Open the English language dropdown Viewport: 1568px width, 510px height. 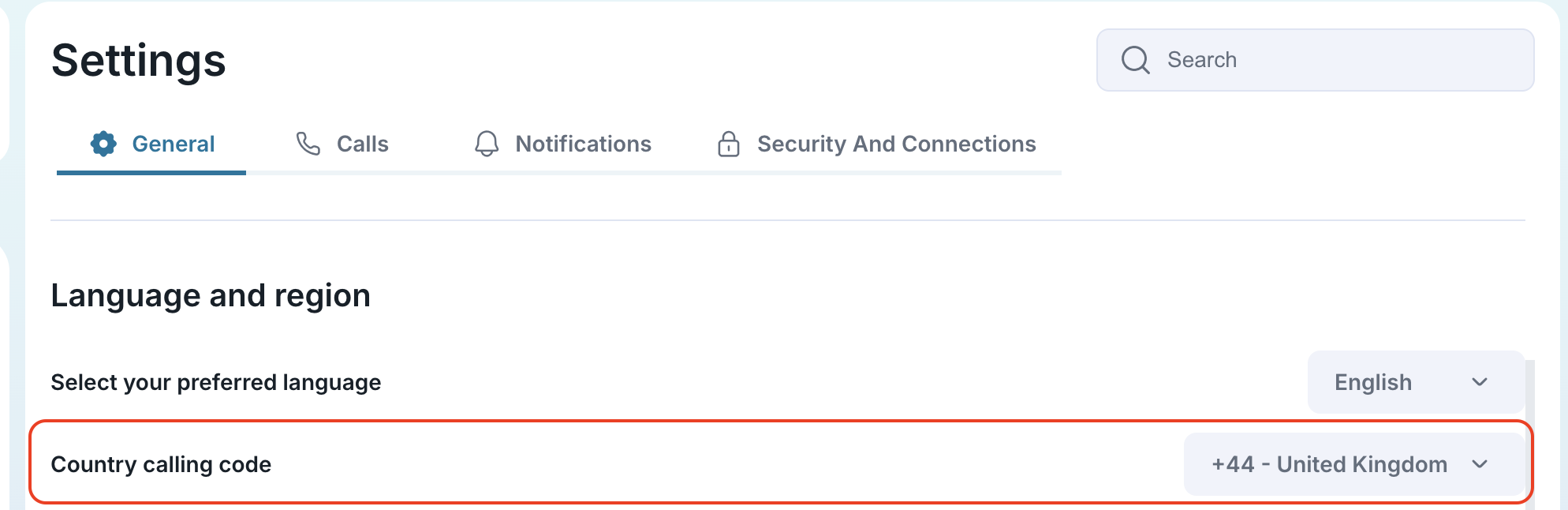point(1414,382)
